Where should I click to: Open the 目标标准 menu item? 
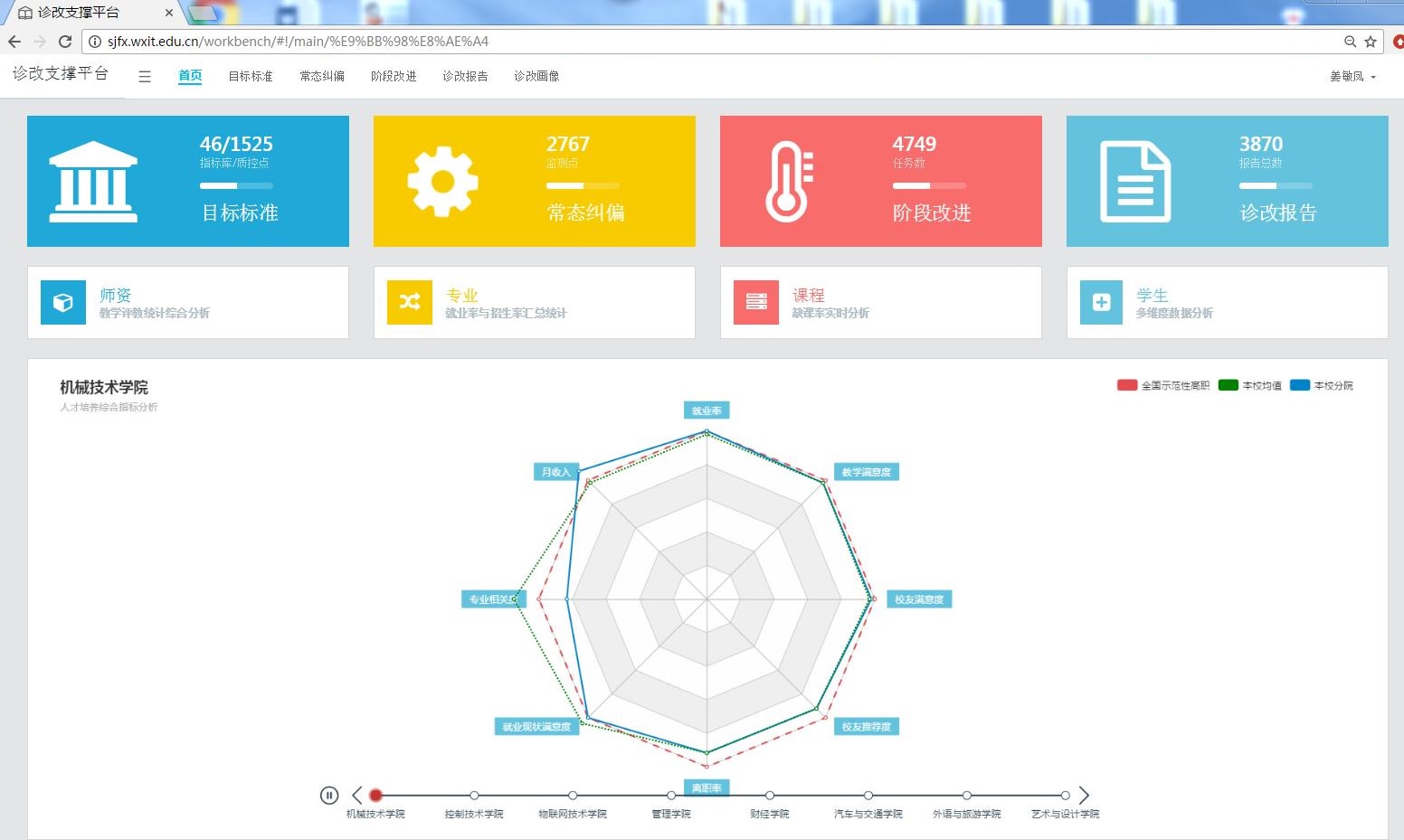tap(251, 77)
